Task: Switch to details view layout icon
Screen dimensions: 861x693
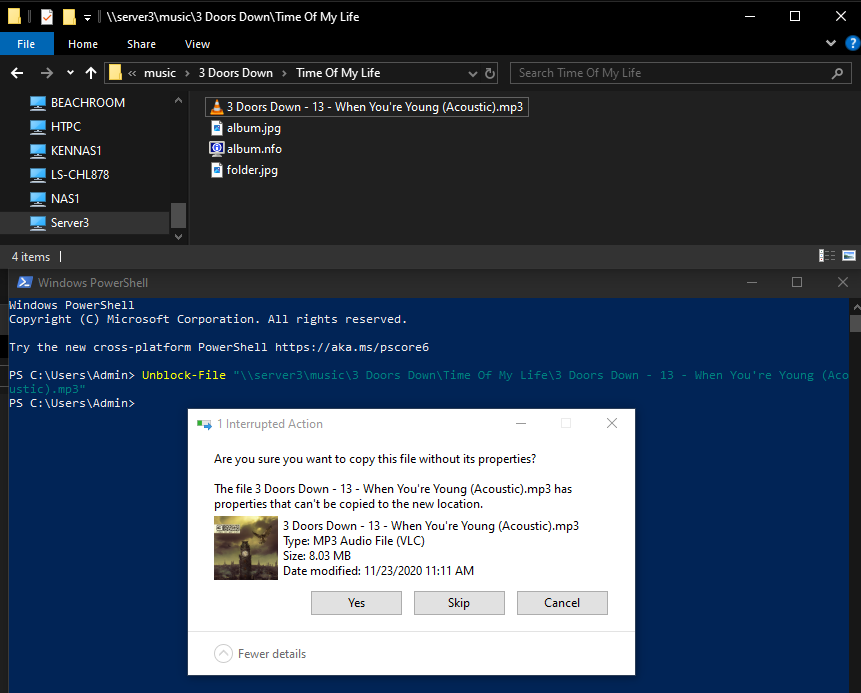Action: pos(826,256)
